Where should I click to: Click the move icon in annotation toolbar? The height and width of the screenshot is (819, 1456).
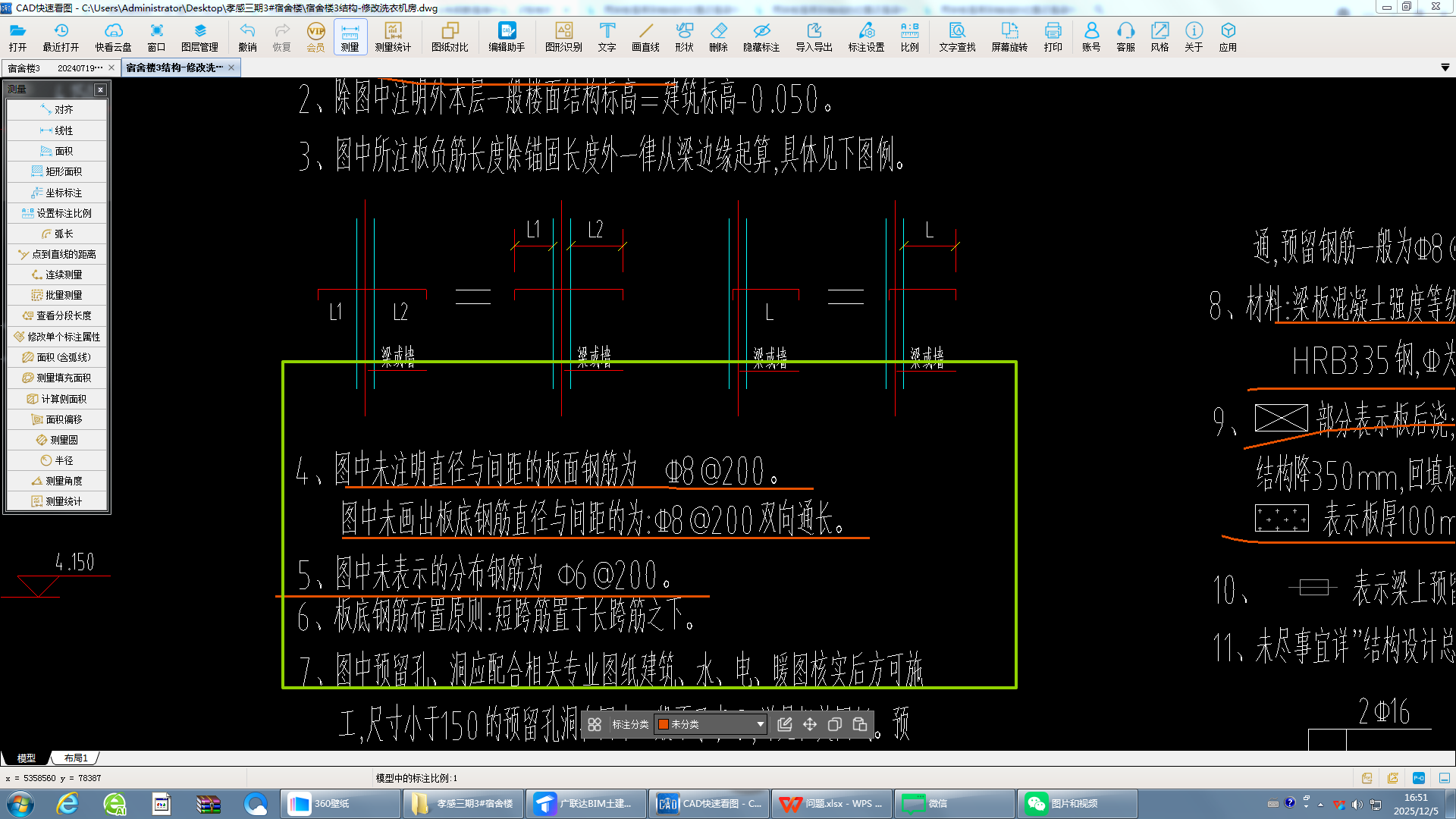point(810,724)
